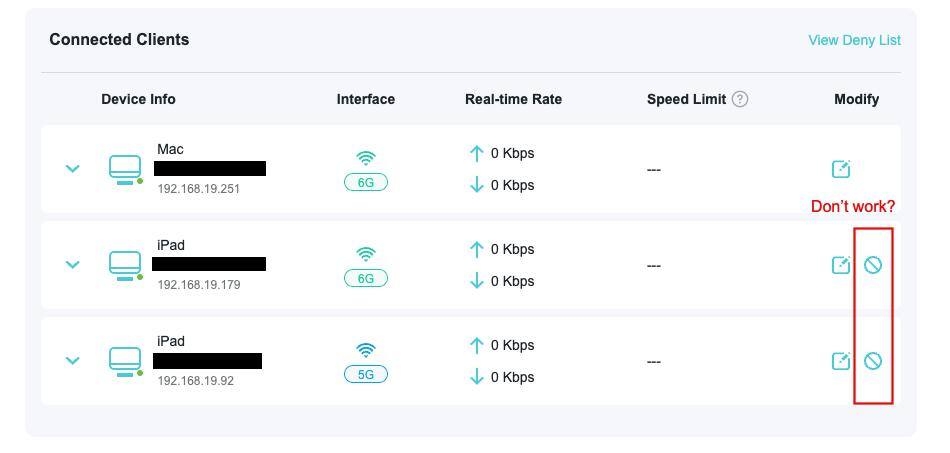Click the 6G Wi-Fi icon for Mac

coord(366,158)
